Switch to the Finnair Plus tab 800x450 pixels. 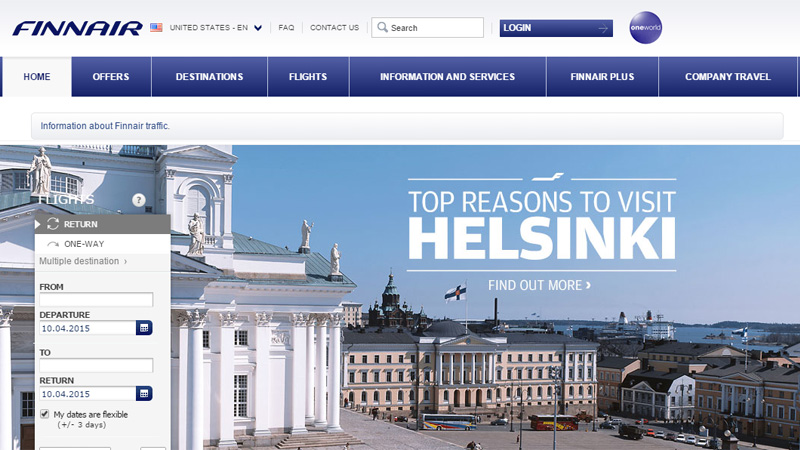(602, 77)
